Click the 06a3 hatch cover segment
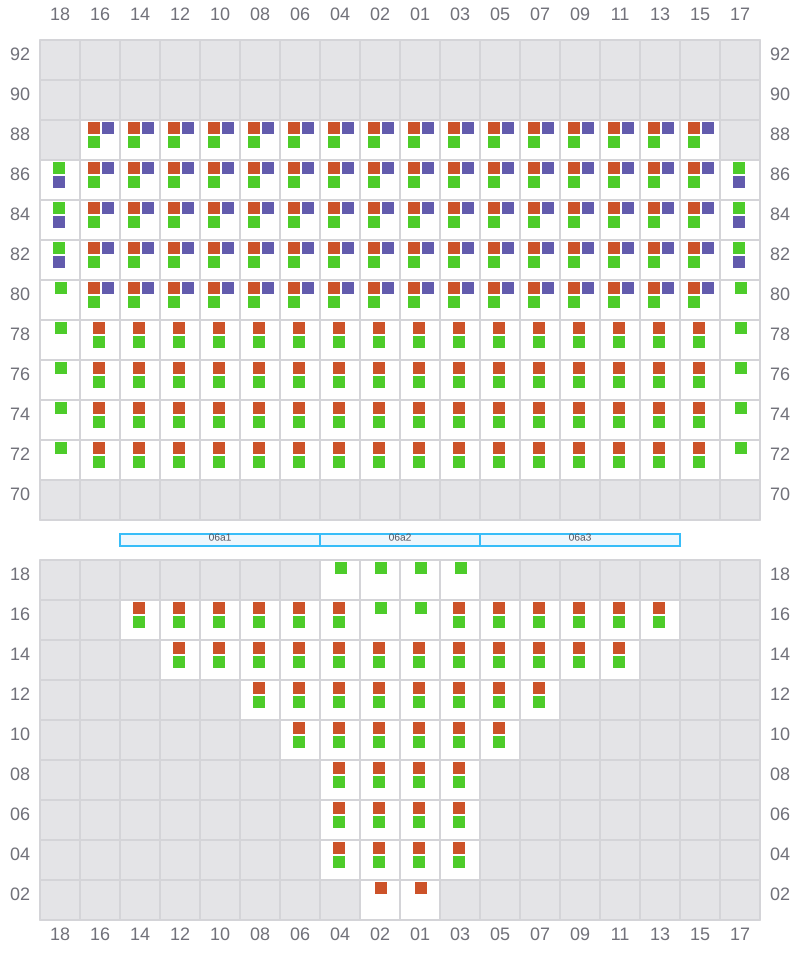Viewport: 800px width, 960px height. 580,540
